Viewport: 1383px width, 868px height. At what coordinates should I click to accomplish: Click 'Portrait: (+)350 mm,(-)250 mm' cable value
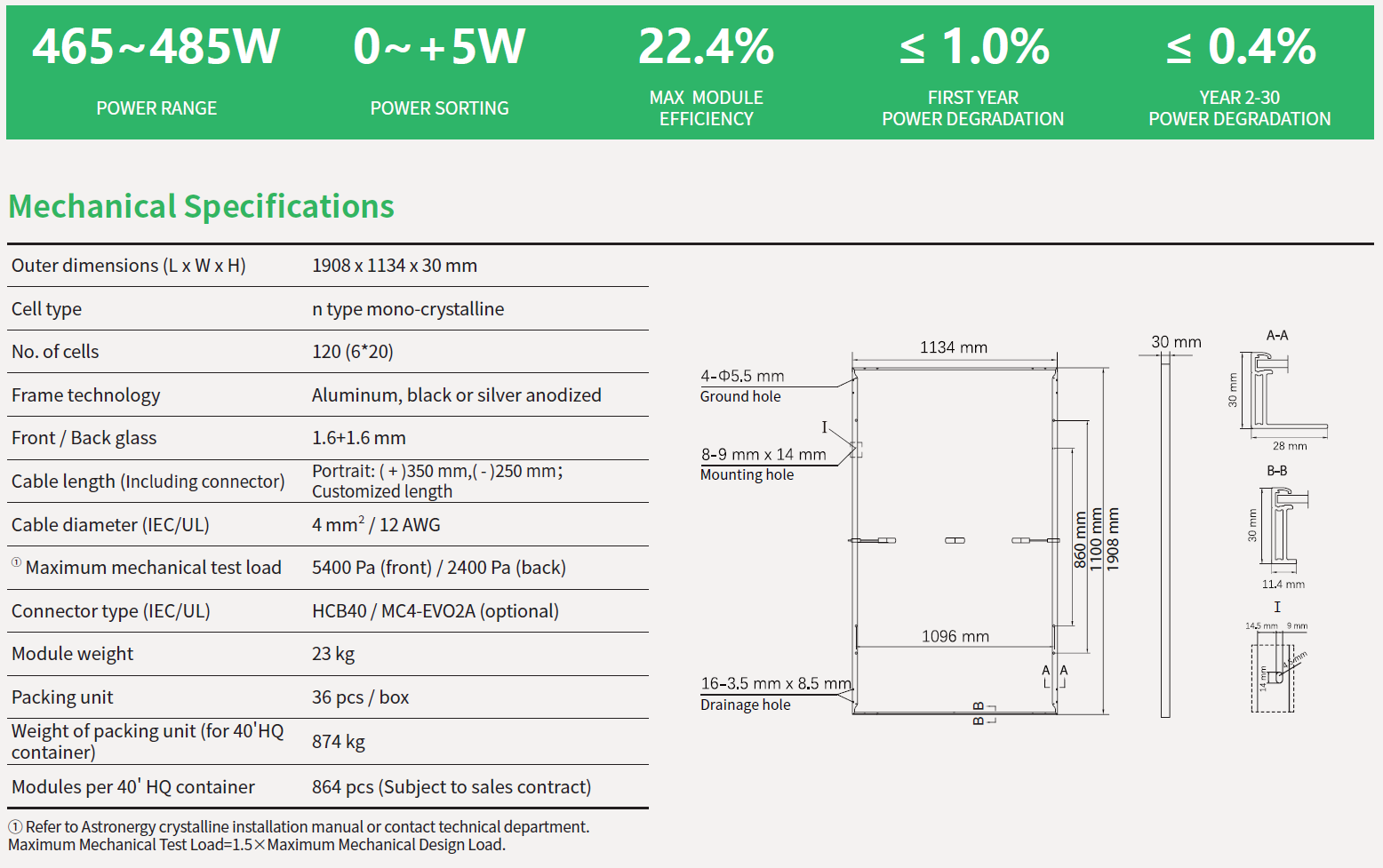[437, 471]
